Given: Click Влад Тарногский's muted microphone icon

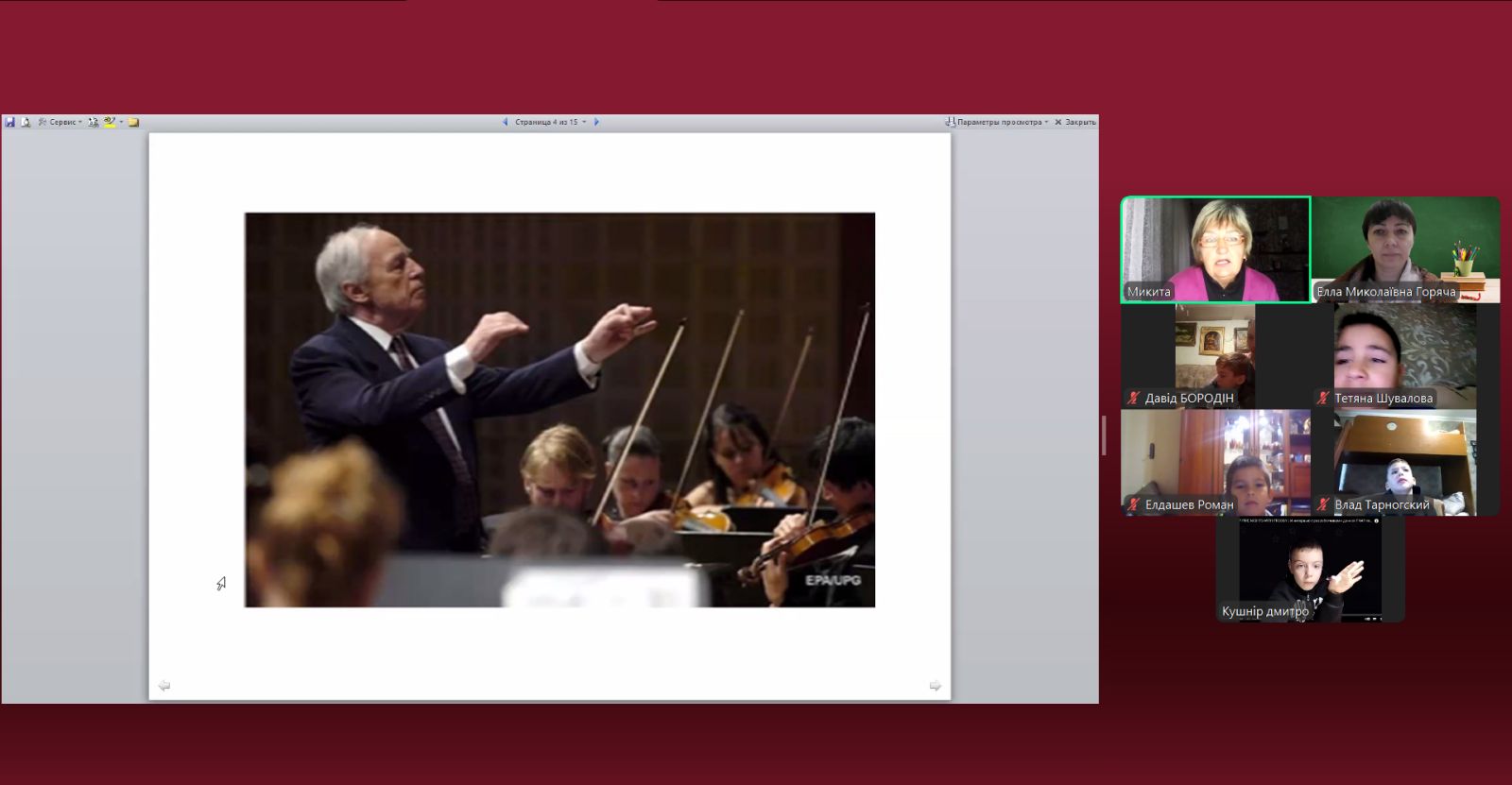Looking at the screenshot, I should [x=1323, y=504].
